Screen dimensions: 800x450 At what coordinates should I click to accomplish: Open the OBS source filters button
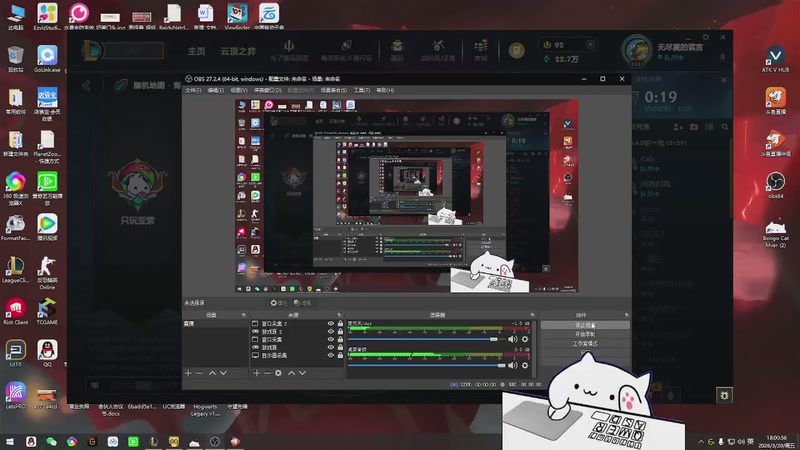click(303, 303)
